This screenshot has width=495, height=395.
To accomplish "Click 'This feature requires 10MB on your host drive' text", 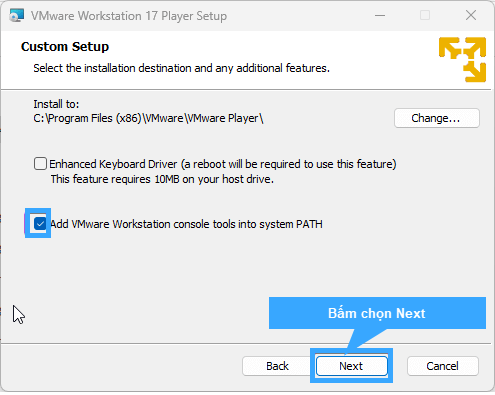I will 162,179.
